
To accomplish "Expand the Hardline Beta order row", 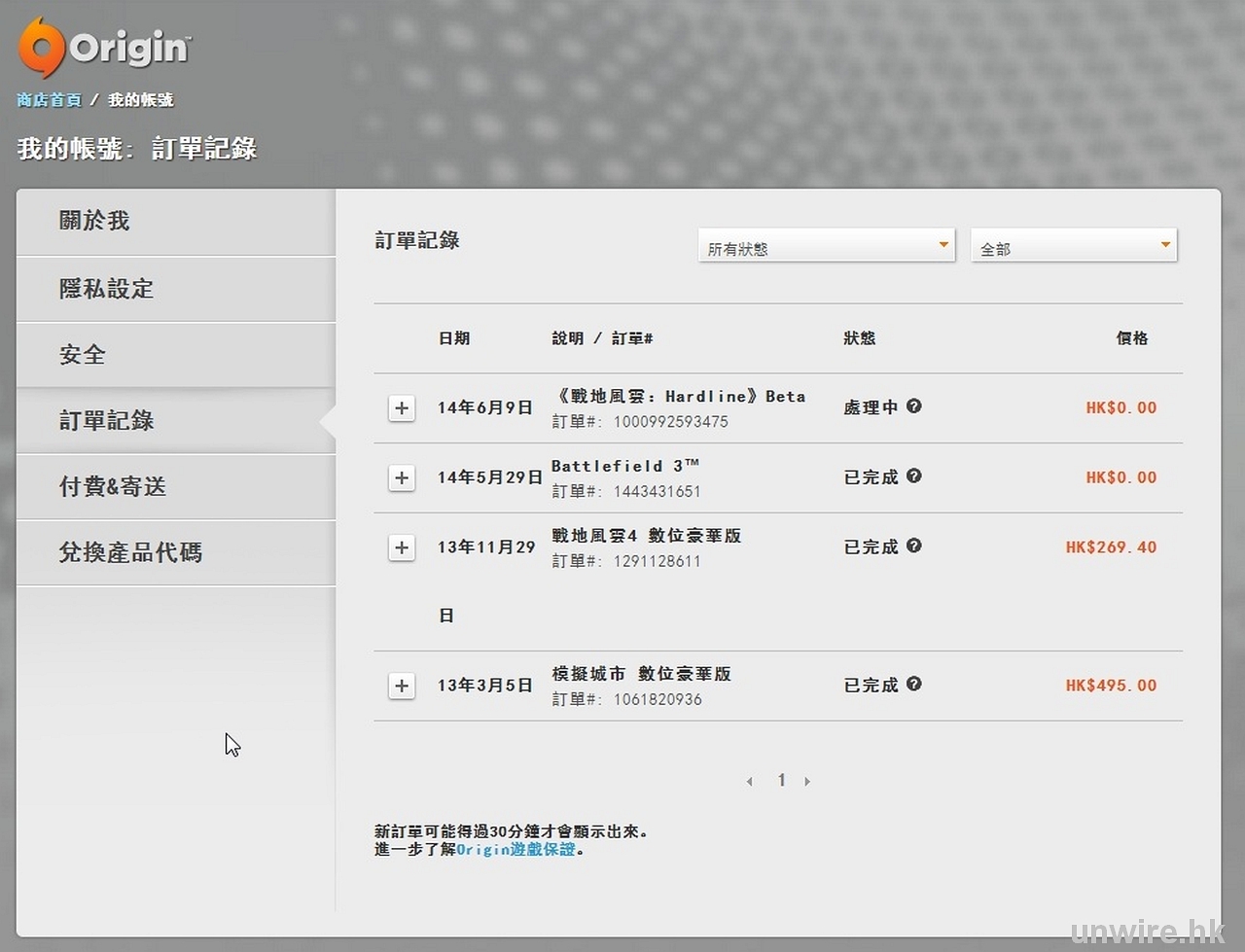I will click(402, 408).
